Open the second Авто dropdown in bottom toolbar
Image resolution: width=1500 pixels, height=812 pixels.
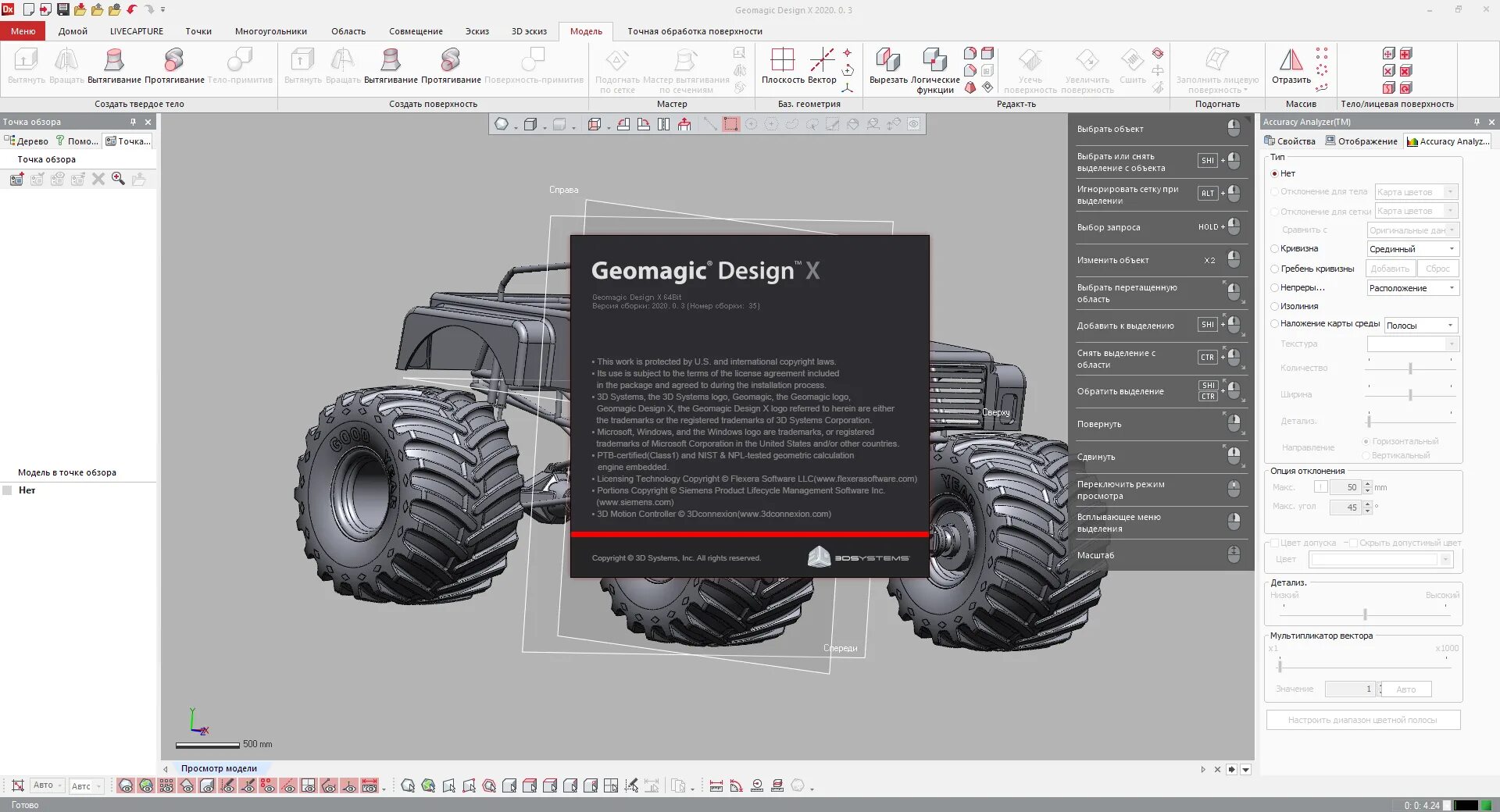(x=87, y=786)
